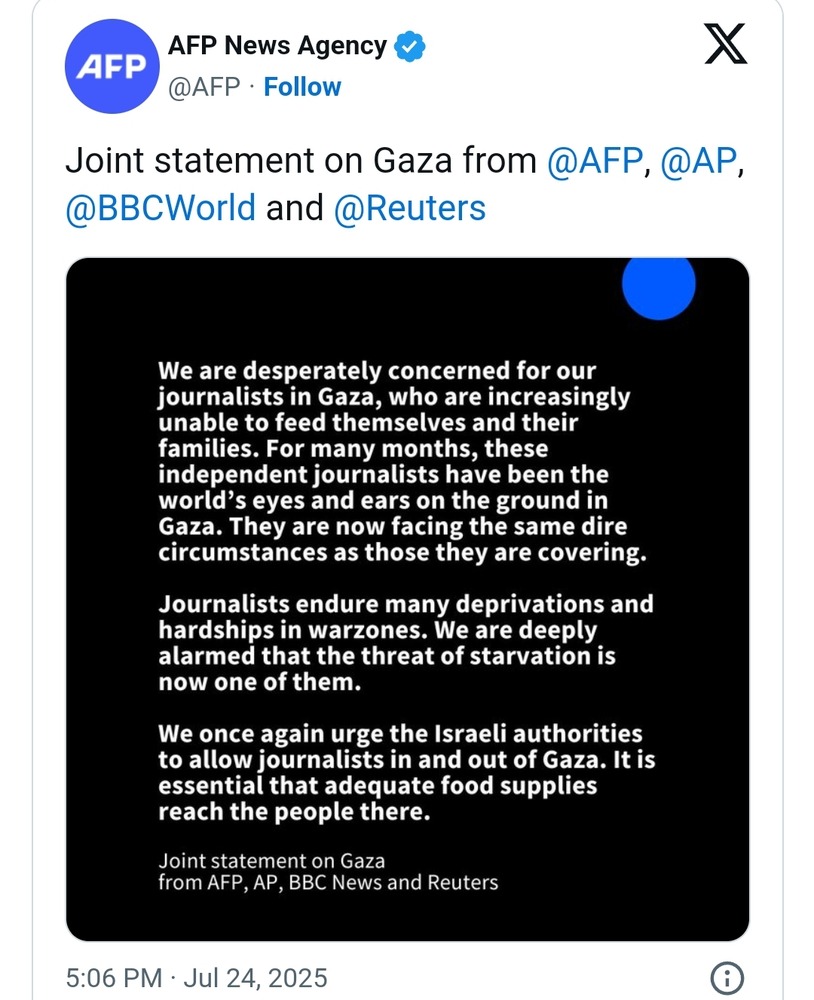The image size is (814, 1000).
Task: Visit the @BBCWorld mention link
Action: 161,208
